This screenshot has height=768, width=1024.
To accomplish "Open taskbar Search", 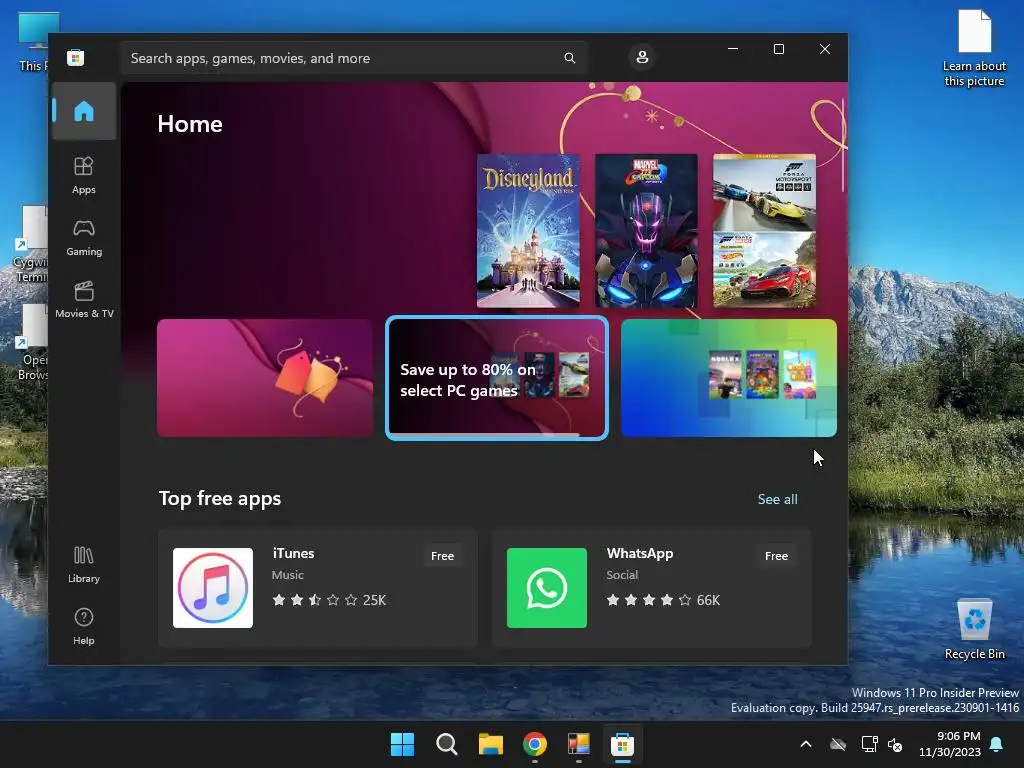I will point(447,744).
